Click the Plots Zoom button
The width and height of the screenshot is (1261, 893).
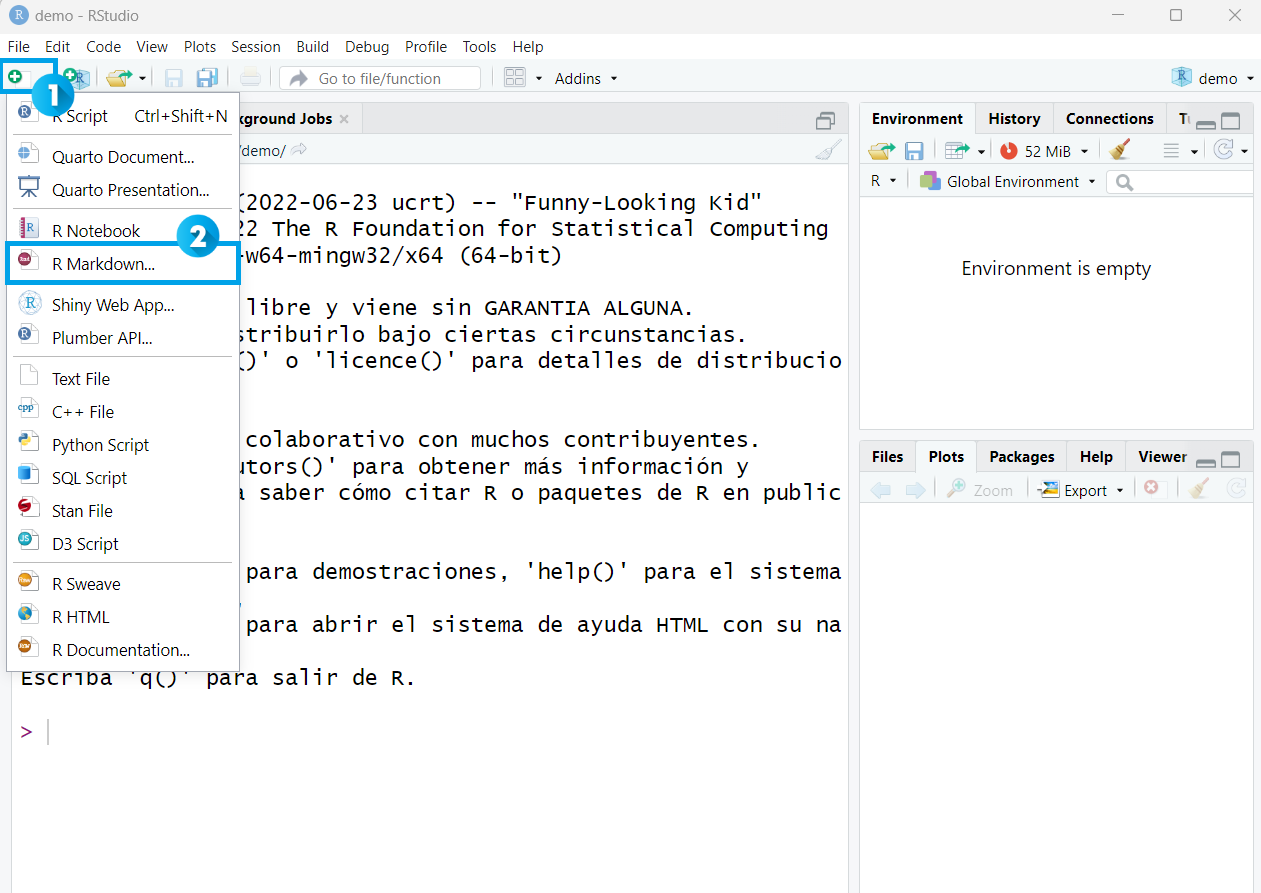980,490
